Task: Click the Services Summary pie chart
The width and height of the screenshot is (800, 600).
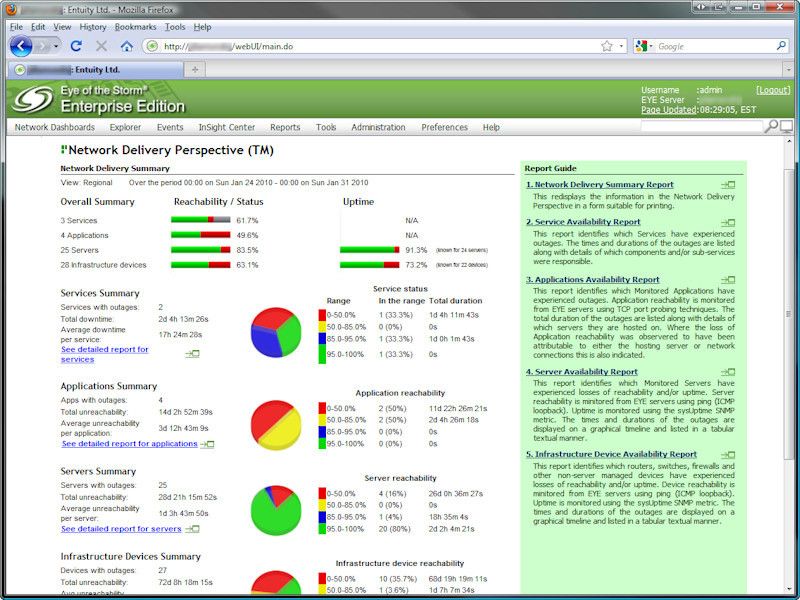Action: point(275,332)
